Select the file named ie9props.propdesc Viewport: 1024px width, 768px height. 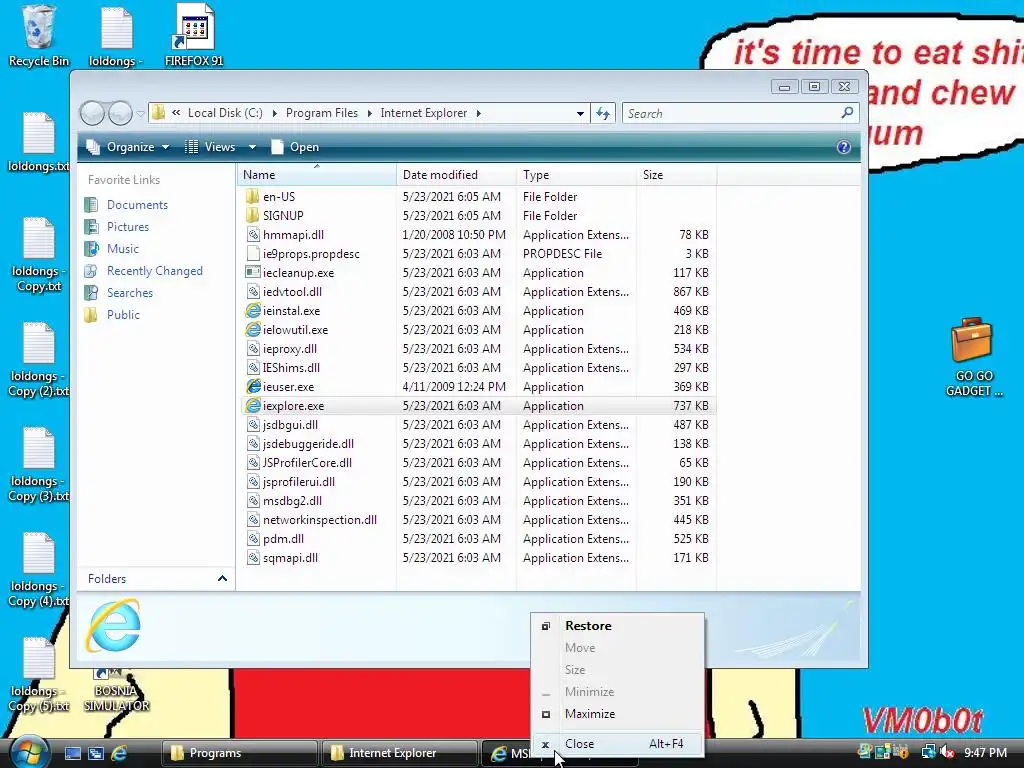[311, 253]
